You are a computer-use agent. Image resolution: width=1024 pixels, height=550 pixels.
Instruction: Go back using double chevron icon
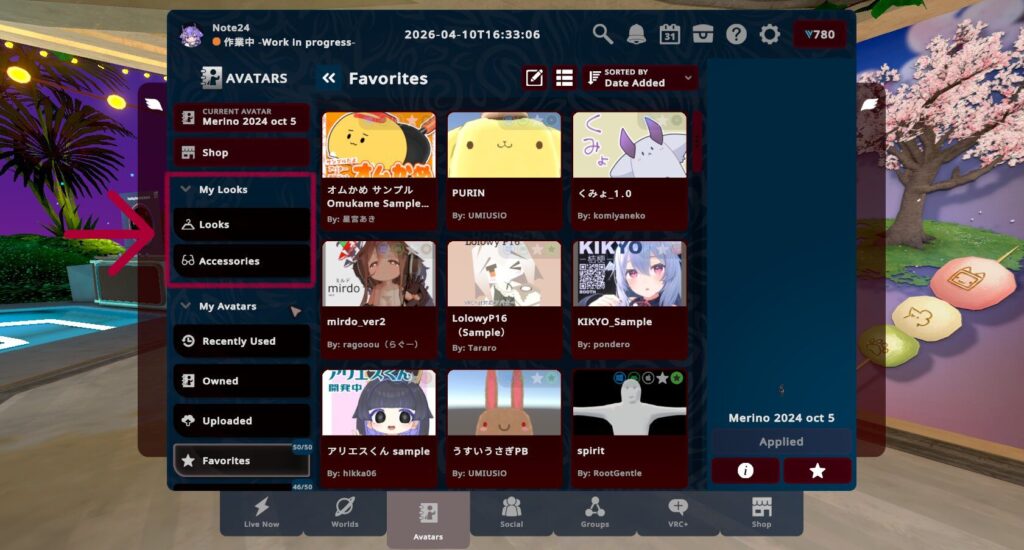pyautogui.click(x=327, y=78)
